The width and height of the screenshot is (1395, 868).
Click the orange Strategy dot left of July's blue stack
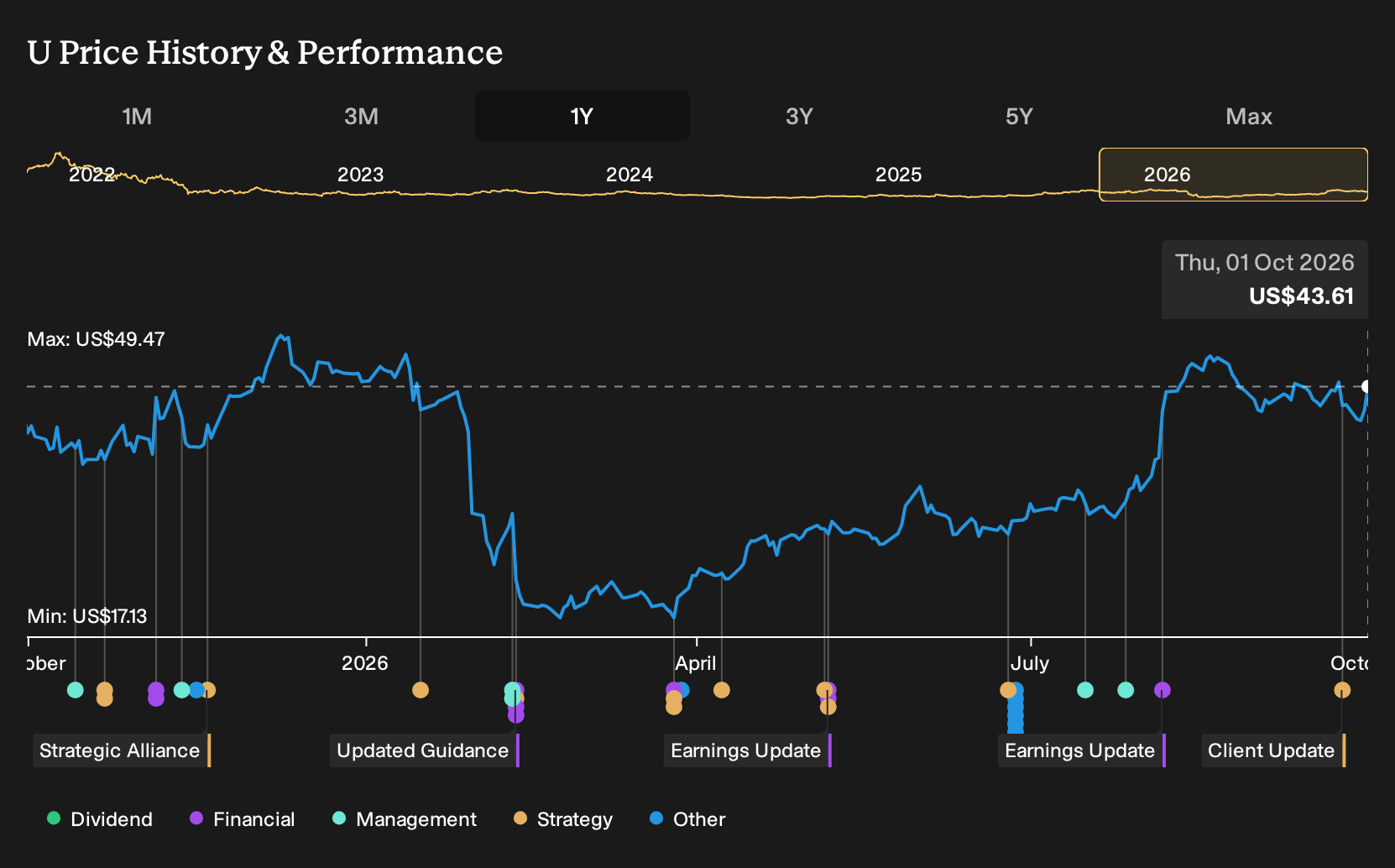pyautogui.click(x=1007, y=690)
